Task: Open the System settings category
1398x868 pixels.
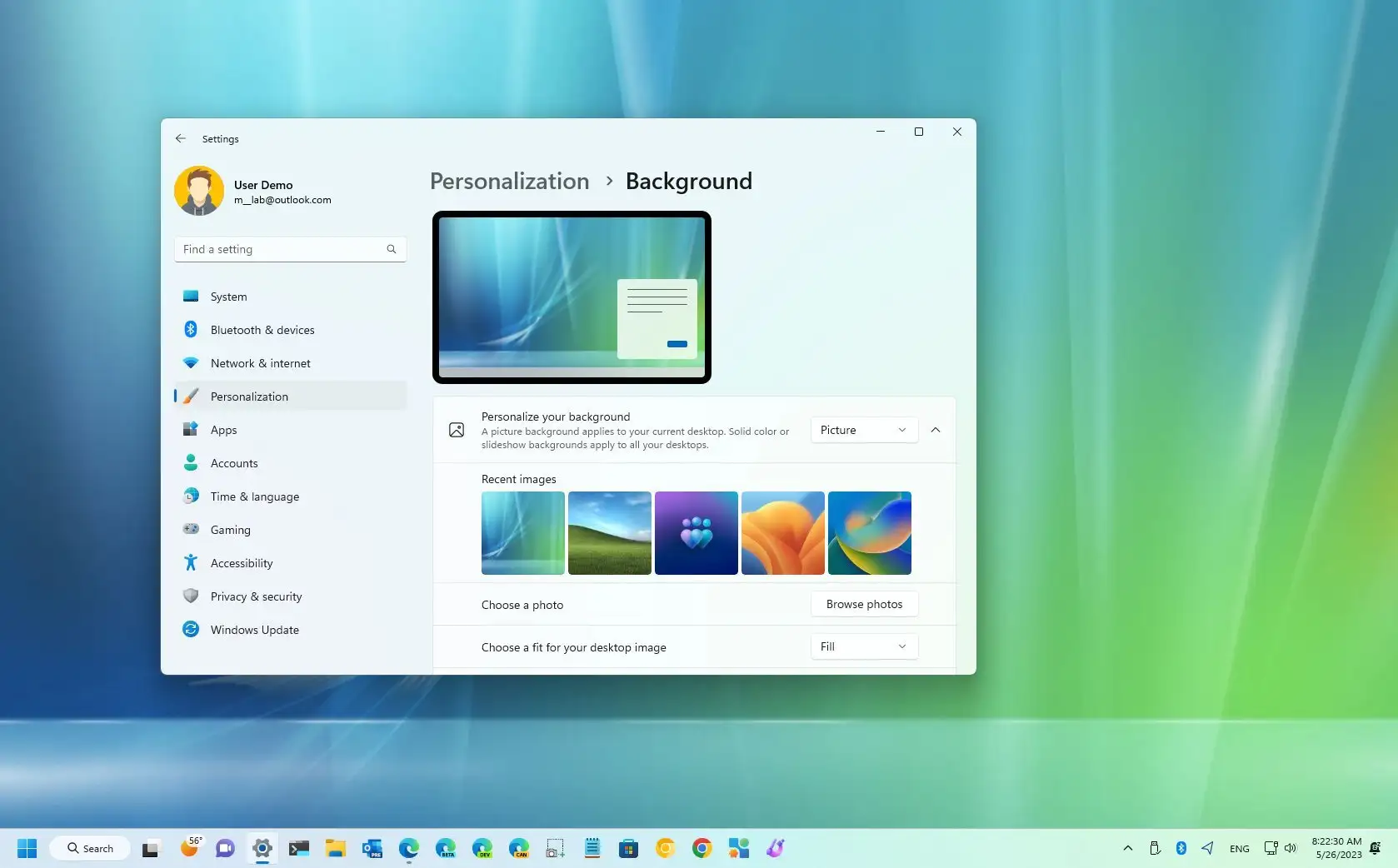Action: coord(290,297)
